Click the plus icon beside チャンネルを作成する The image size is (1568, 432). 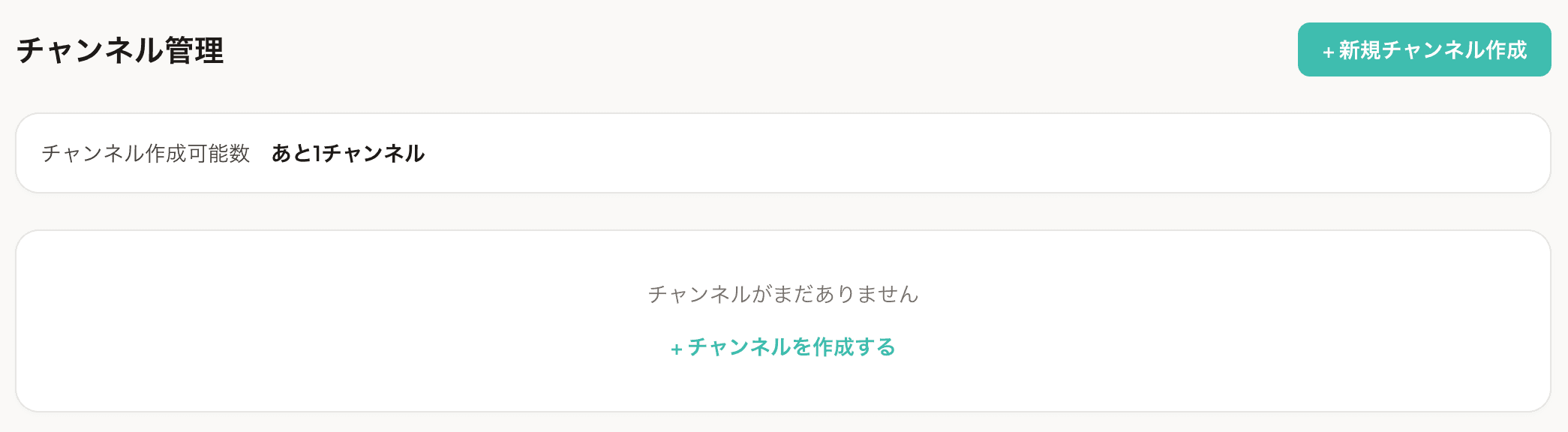click(676, 349)
